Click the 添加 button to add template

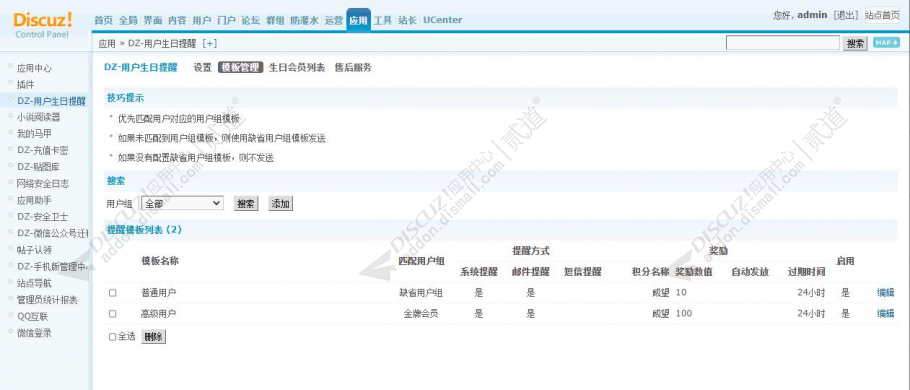280,204
